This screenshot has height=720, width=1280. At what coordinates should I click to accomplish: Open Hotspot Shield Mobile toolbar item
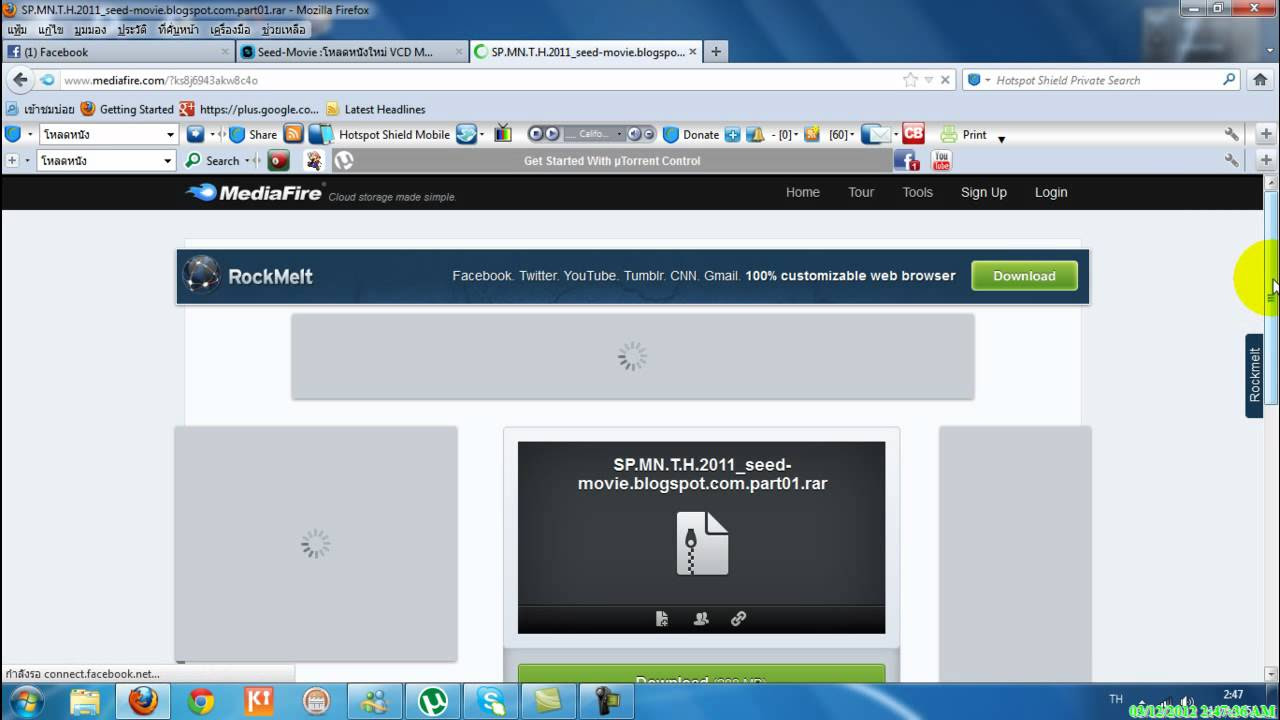coord(381,134)
